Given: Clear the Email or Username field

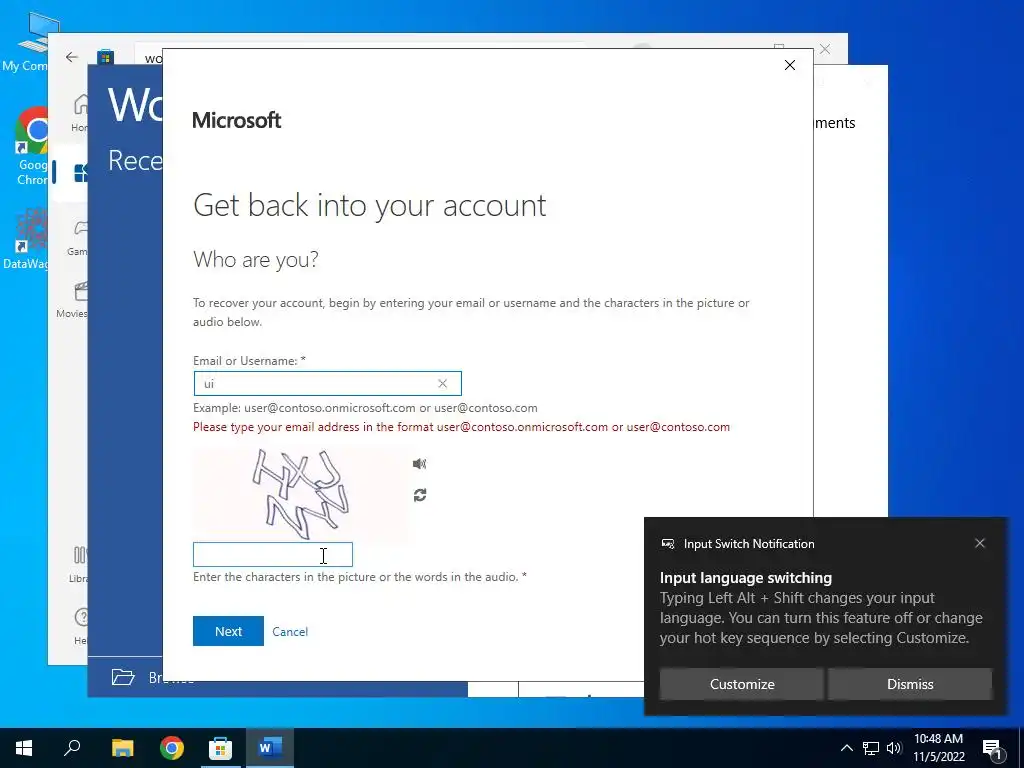Looking at the screenshot, I should pyautogui.click(x=442, y=383).
